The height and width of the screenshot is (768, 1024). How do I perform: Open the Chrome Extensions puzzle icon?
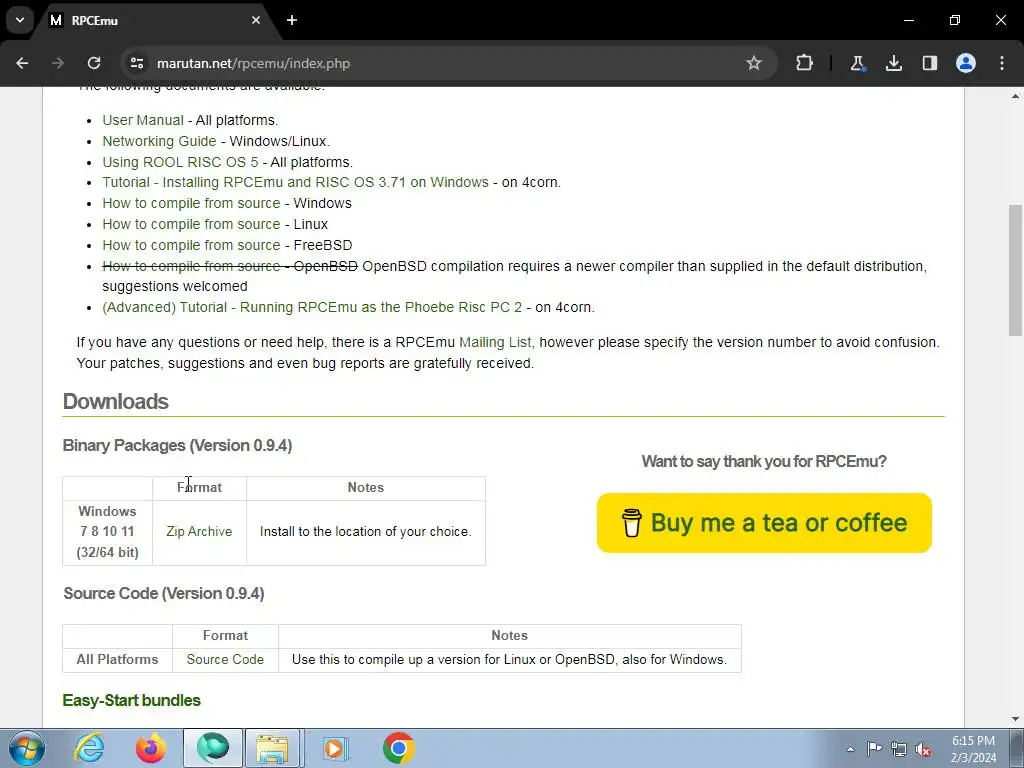click(805, 63)
